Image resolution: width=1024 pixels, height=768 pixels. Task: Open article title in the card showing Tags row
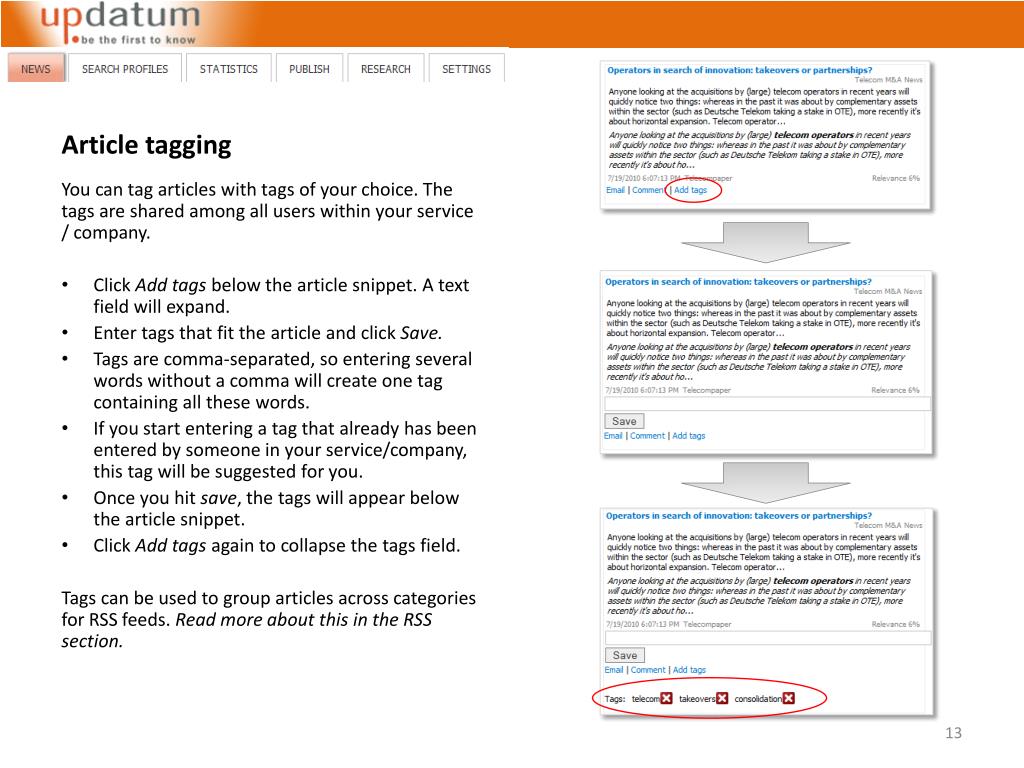tap(739, 515)
